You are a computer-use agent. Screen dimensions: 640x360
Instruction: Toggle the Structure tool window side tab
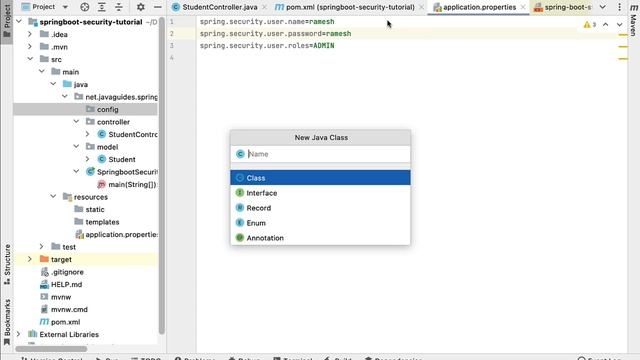click(7, 264)
